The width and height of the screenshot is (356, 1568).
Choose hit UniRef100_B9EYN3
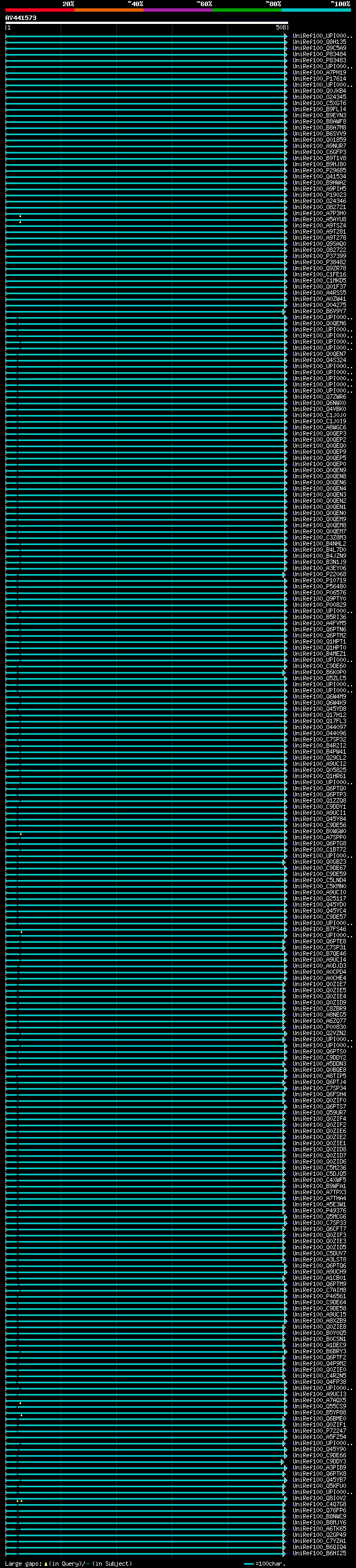point(319,115)
